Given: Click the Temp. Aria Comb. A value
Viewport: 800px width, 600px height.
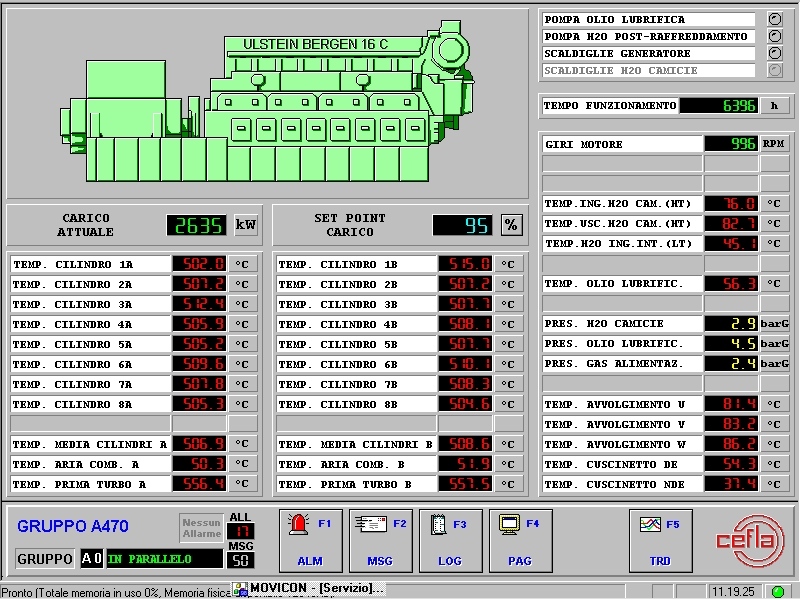Looking at the screenshot, I should 199,464.
